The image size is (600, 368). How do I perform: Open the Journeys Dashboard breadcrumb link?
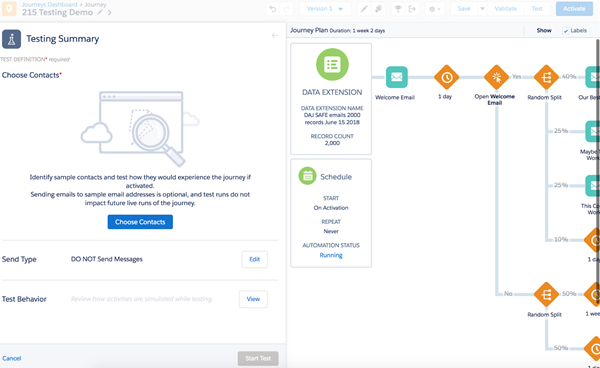click(x=49, y=5)
